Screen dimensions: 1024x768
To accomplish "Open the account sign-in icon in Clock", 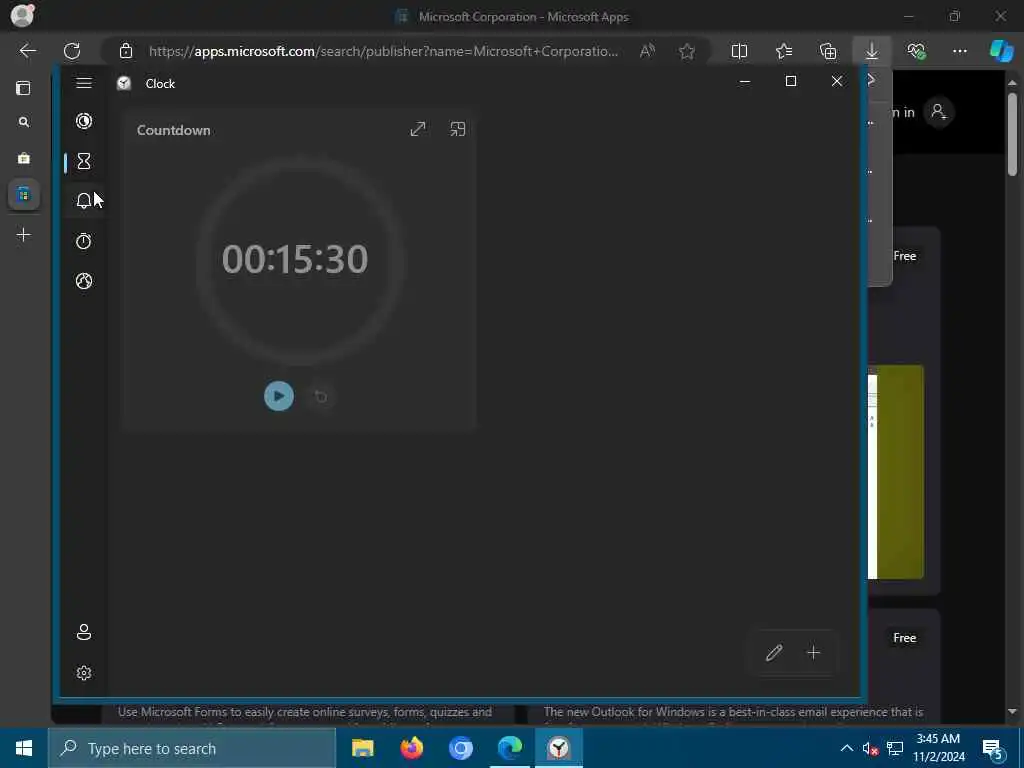I will [x=84, y=632].
